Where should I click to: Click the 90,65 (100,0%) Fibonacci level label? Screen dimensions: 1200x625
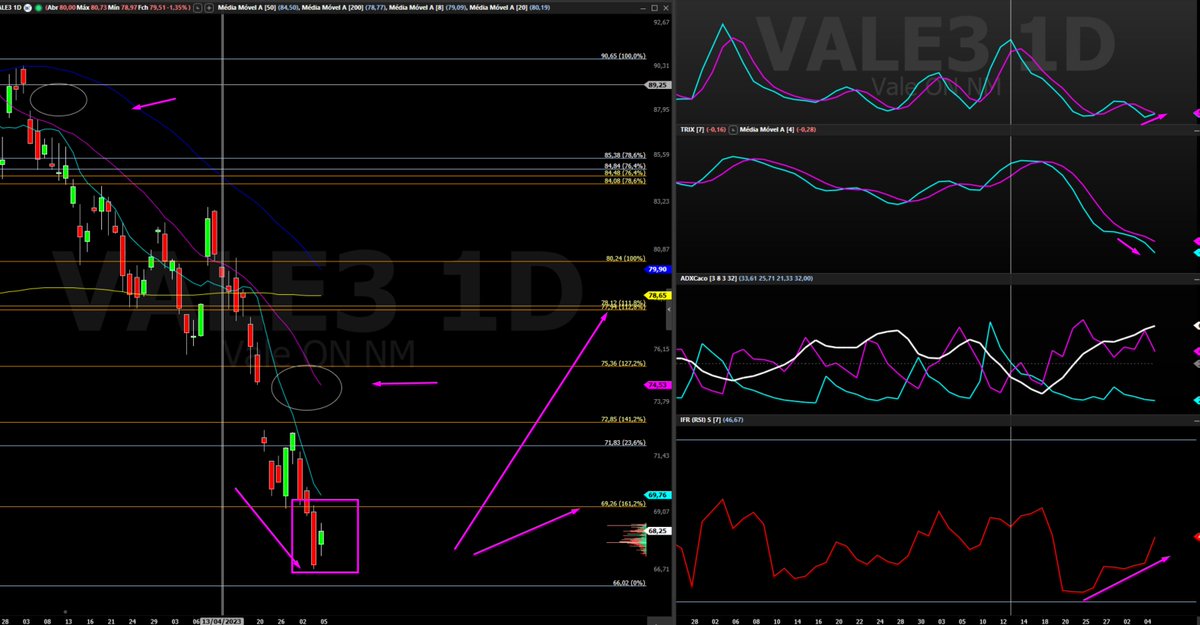pos(622,57)
